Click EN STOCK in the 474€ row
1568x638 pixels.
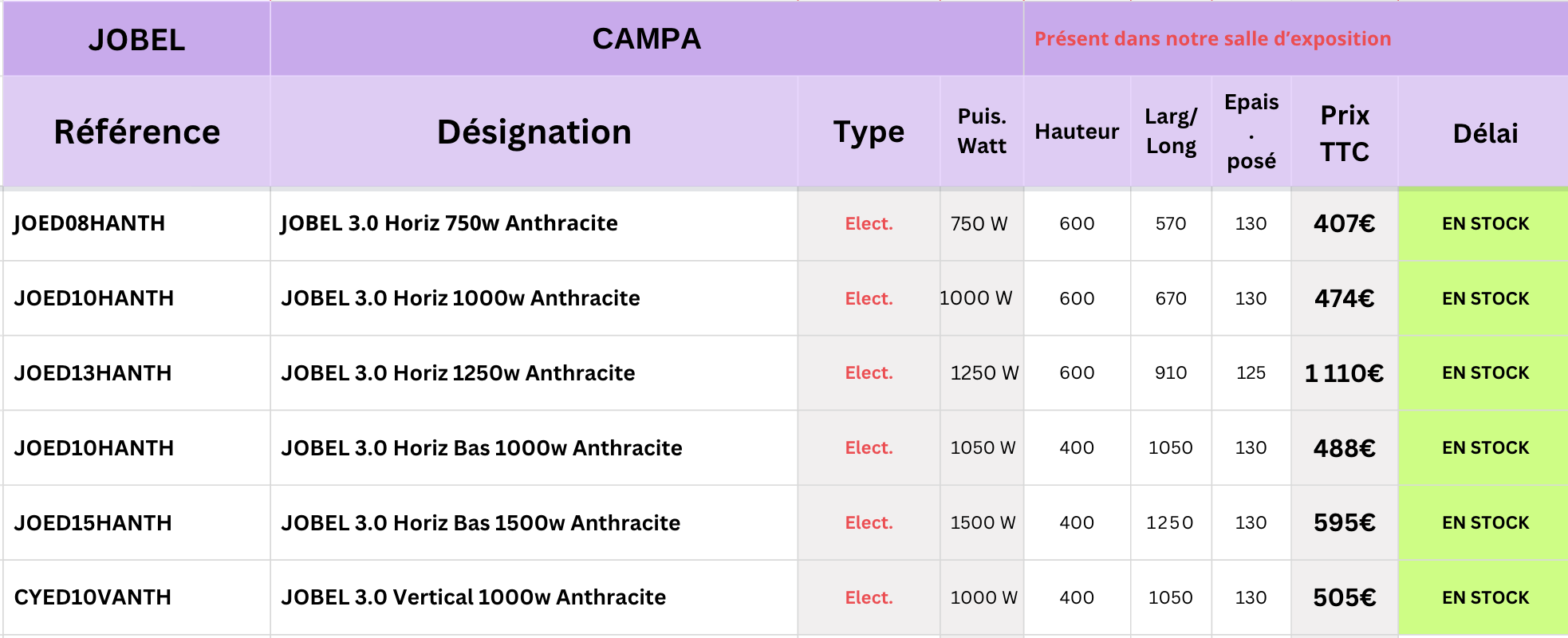tap(1485, 298)
